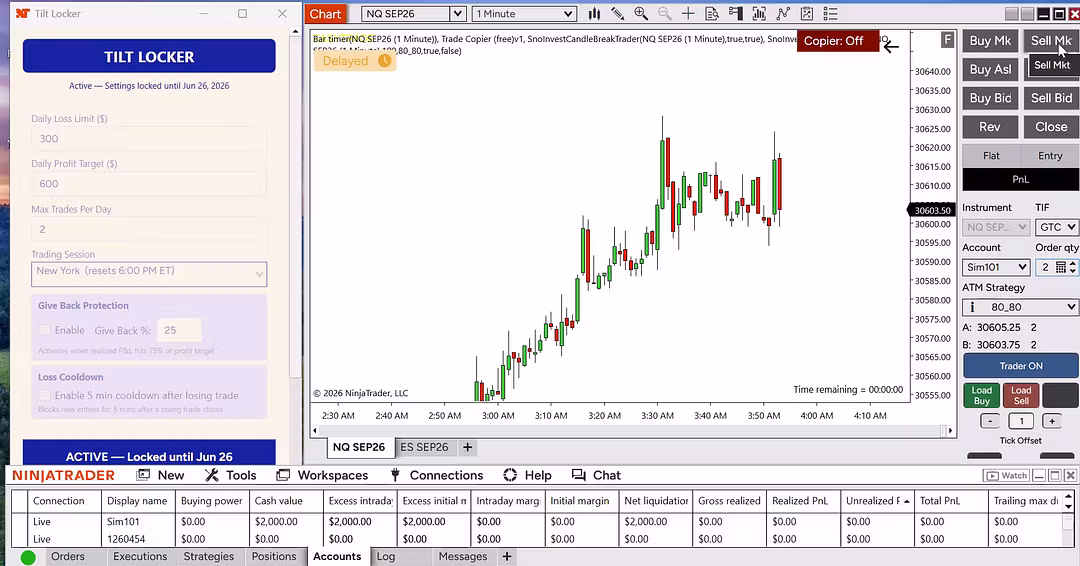Activate the crosshair cursor icon
Screen dimensions: 1080x566
click(687, 14)
